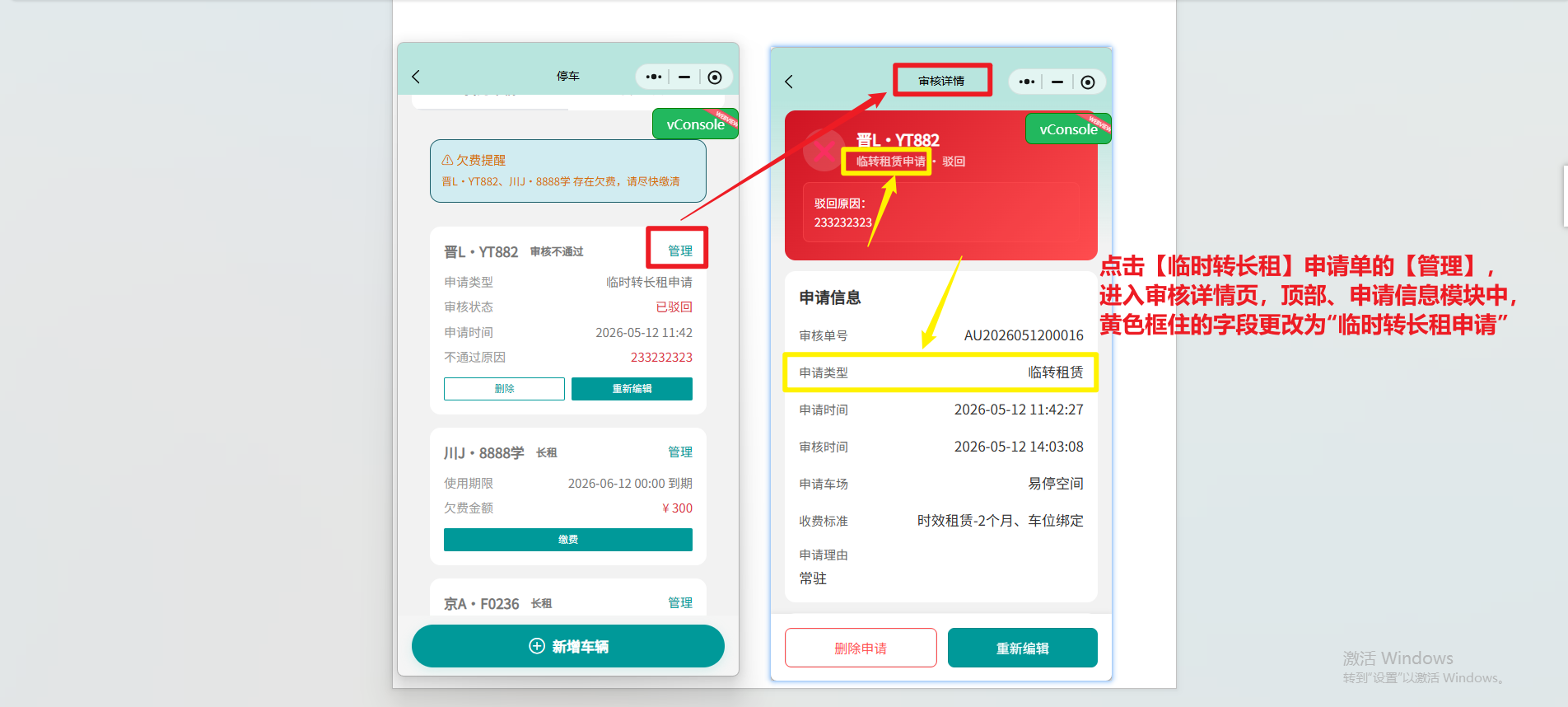1568x707 pixels.
Task: Click 申请理由 value 常驻
Action: click(x=813, y=578)
